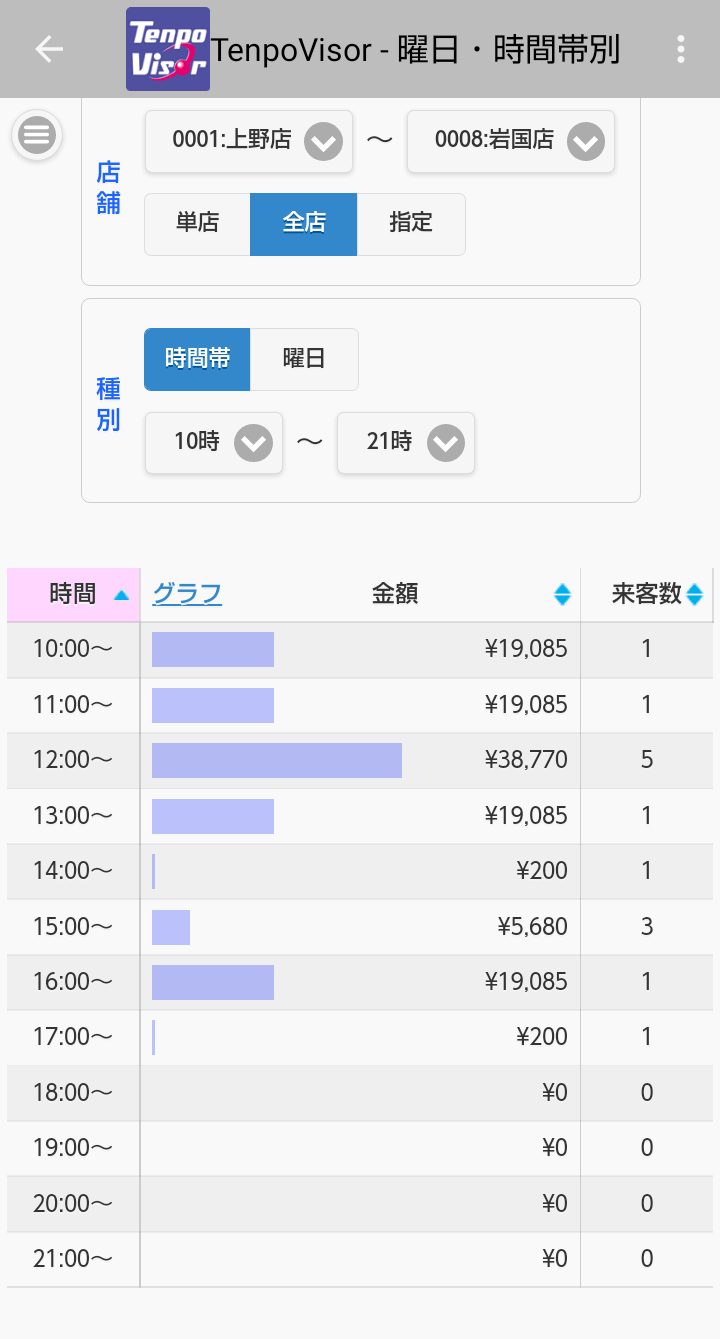Open the 0001:上野店 store dropdown
Viewport: 720px width, 1339px height.
click(x=249, y=141)
